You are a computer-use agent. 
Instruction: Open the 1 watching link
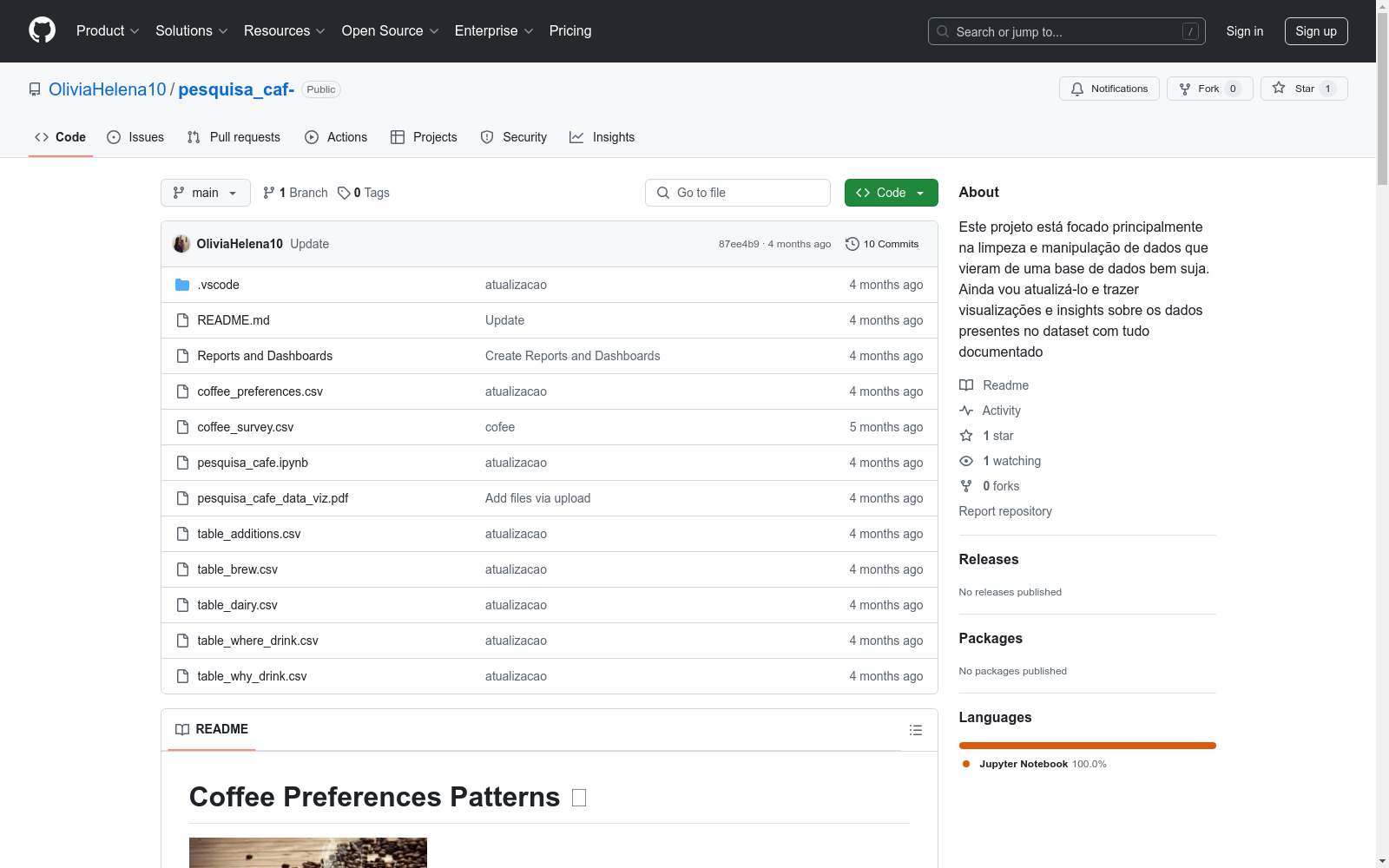click(x=1010, y=461)
